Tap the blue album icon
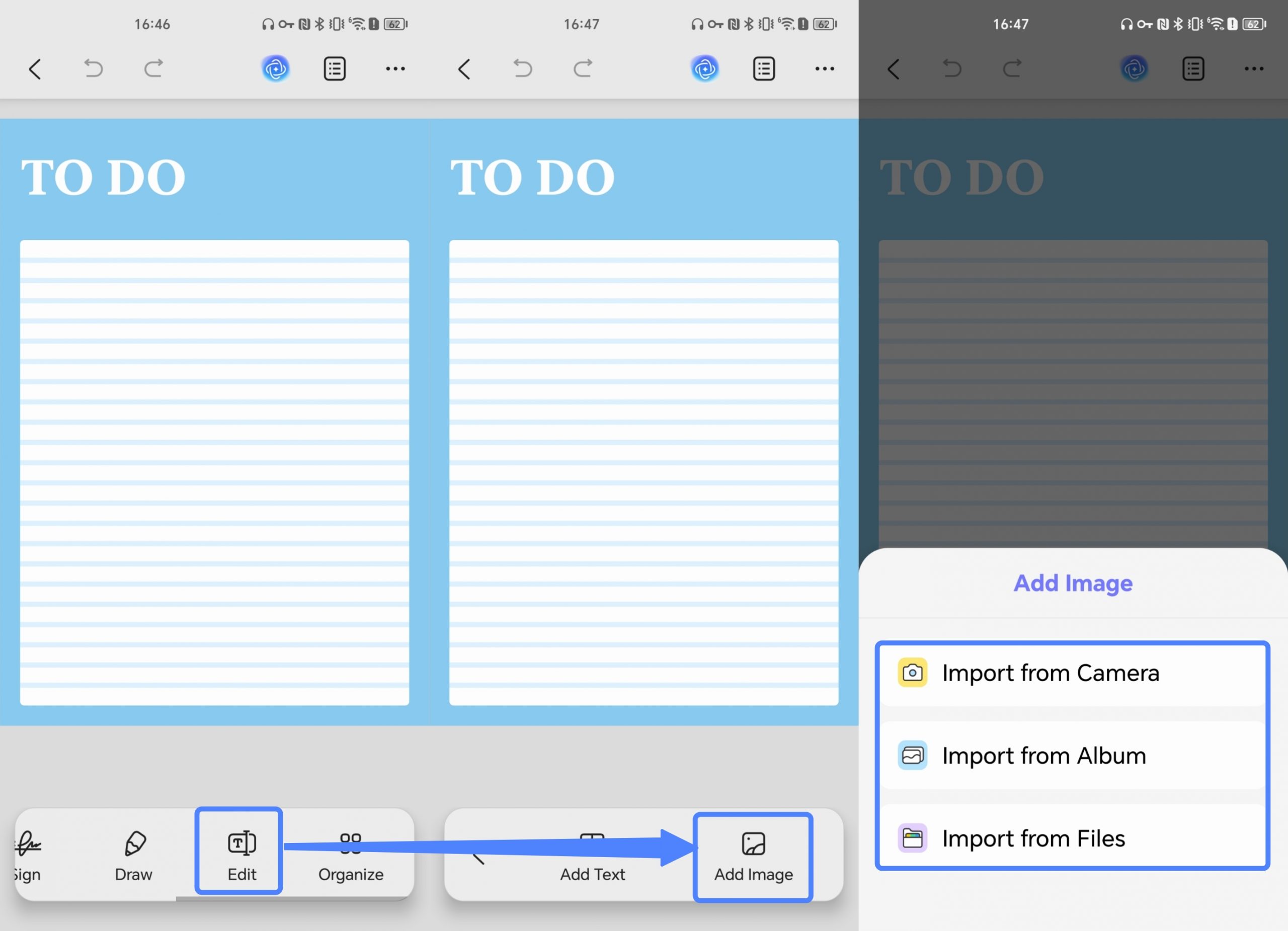Image resolution: width=1288 pixels, height=931 pixels. click(x=913, y=755)
